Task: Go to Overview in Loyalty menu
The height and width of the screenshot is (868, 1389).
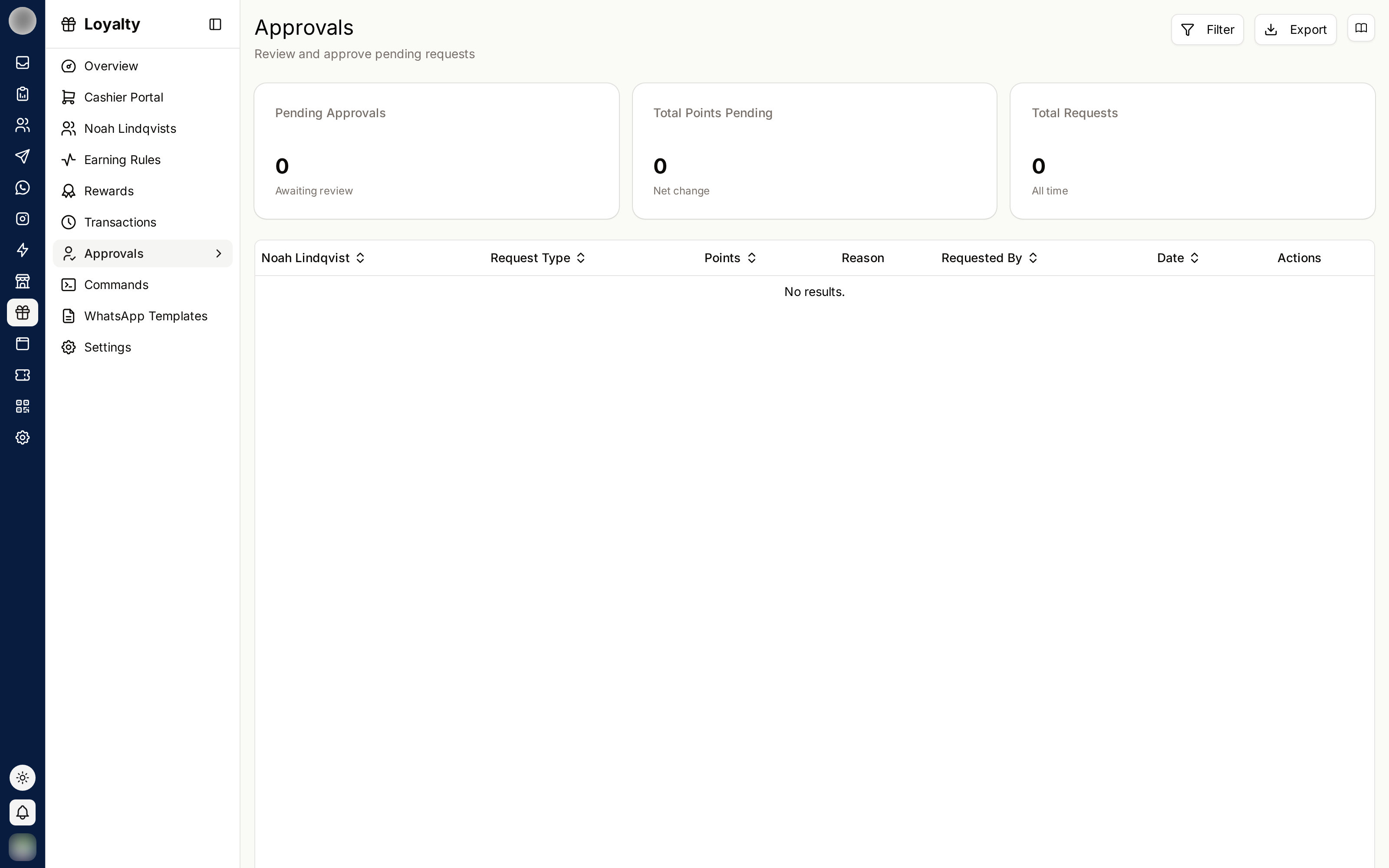Action: pyautogui.click(x=142, y=66)
